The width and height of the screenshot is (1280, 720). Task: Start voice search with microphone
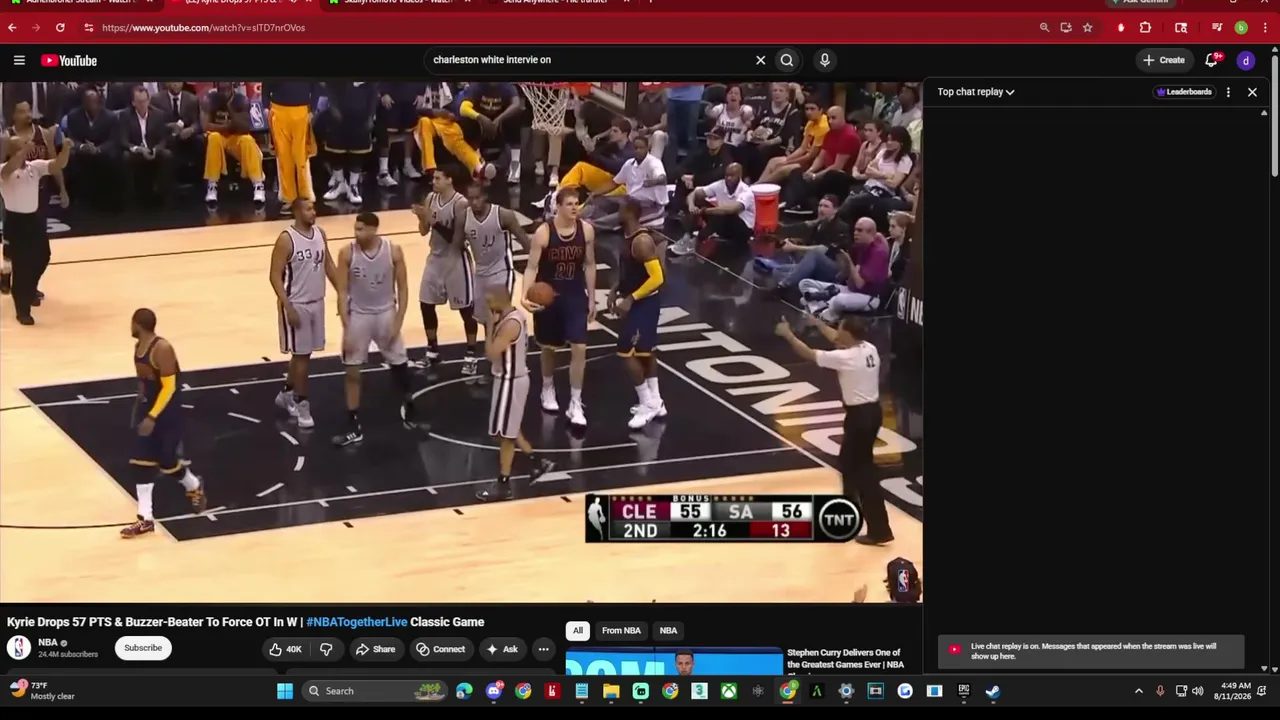click(824, 60)
